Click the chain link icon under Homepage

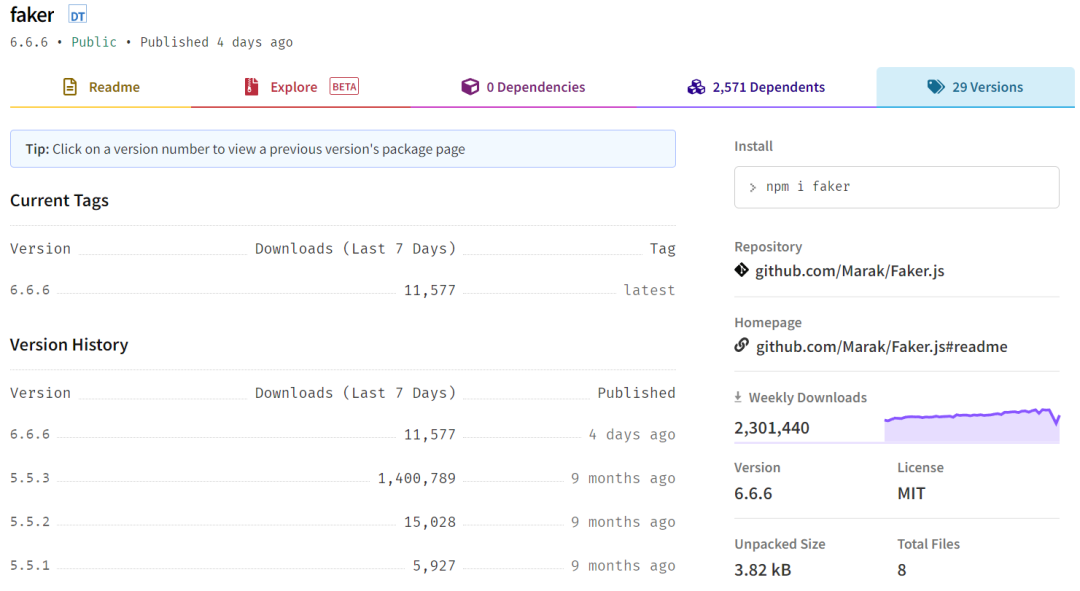coord(741,346)
